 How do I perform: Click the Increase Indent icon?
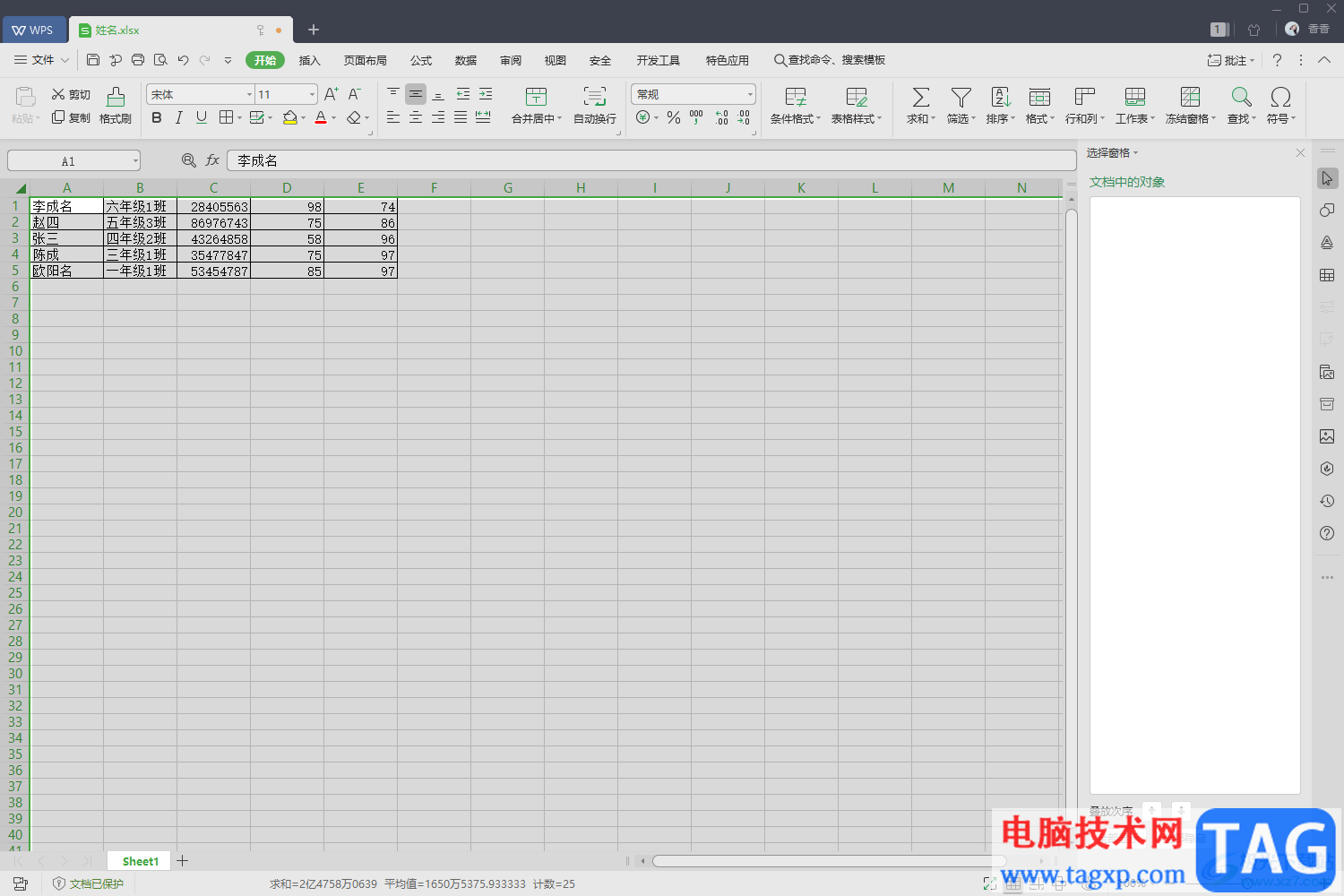pos(486,94)
